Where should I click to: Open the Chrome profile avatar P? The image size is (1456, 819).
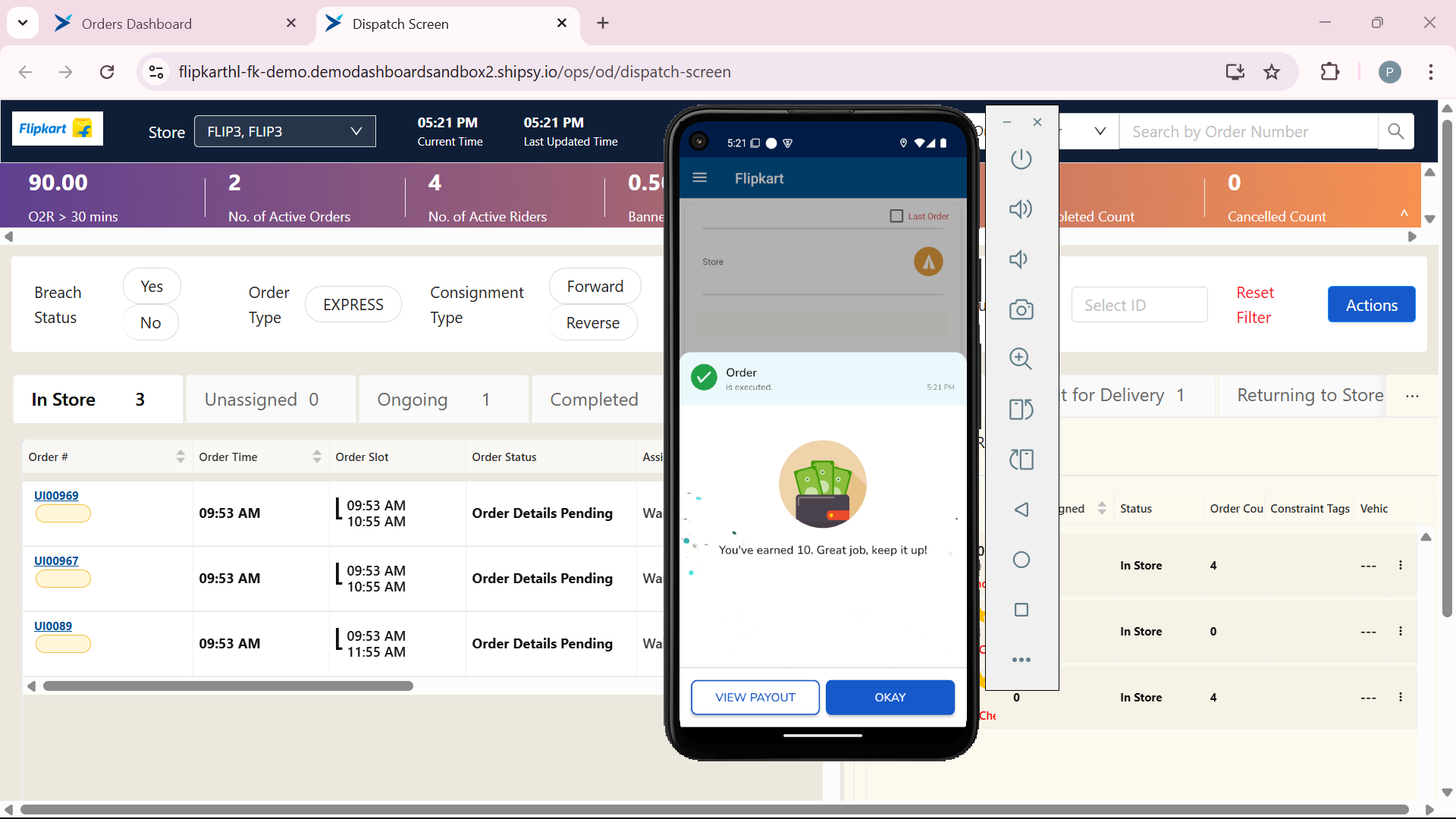click(x=1389, y=72)
